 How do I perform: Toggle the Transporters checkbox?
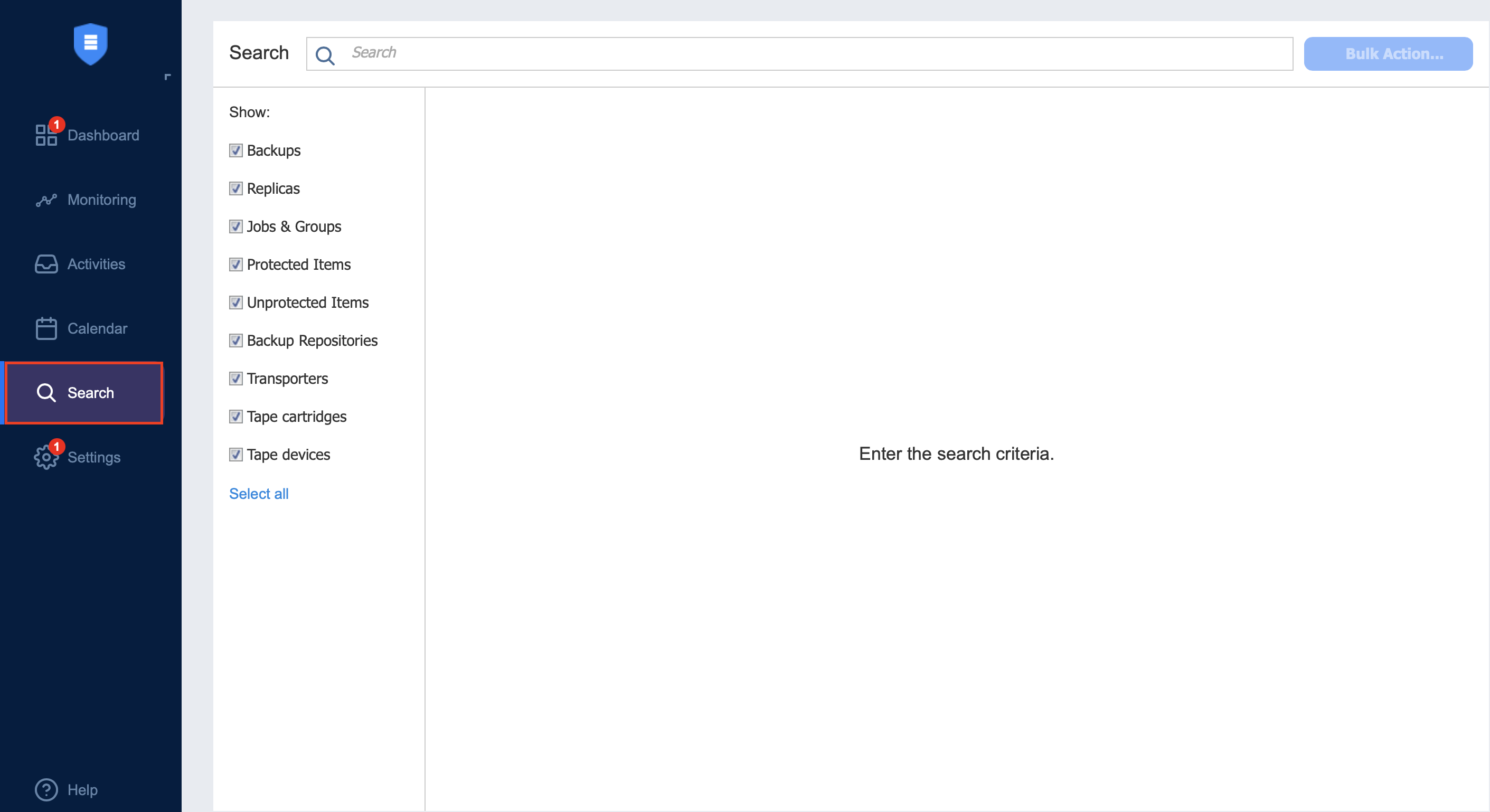click(x=235, y=379)
